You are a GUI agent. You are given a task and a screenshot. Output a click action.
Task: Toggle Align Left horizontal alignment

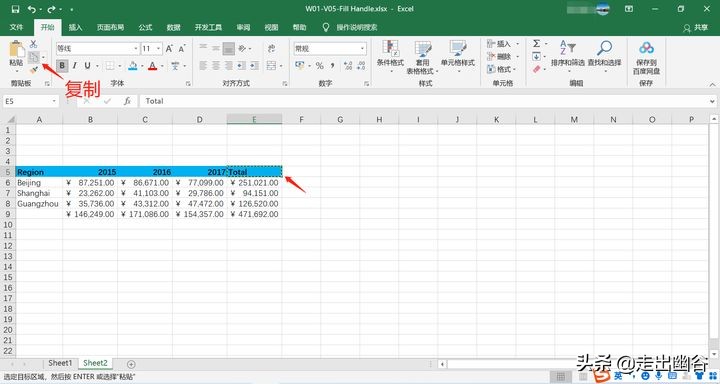203,66
